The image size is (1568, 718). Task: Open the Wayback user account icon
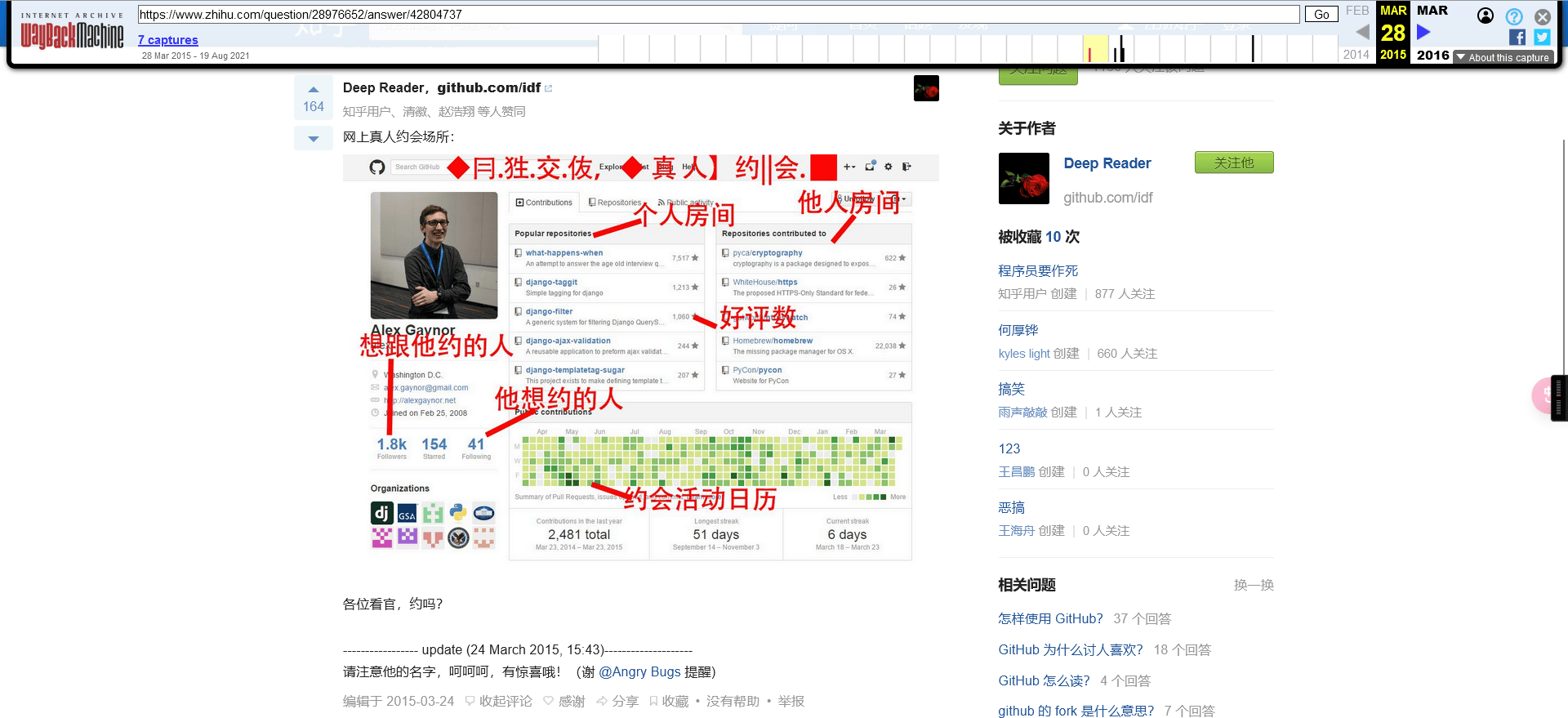[1486, 16]
